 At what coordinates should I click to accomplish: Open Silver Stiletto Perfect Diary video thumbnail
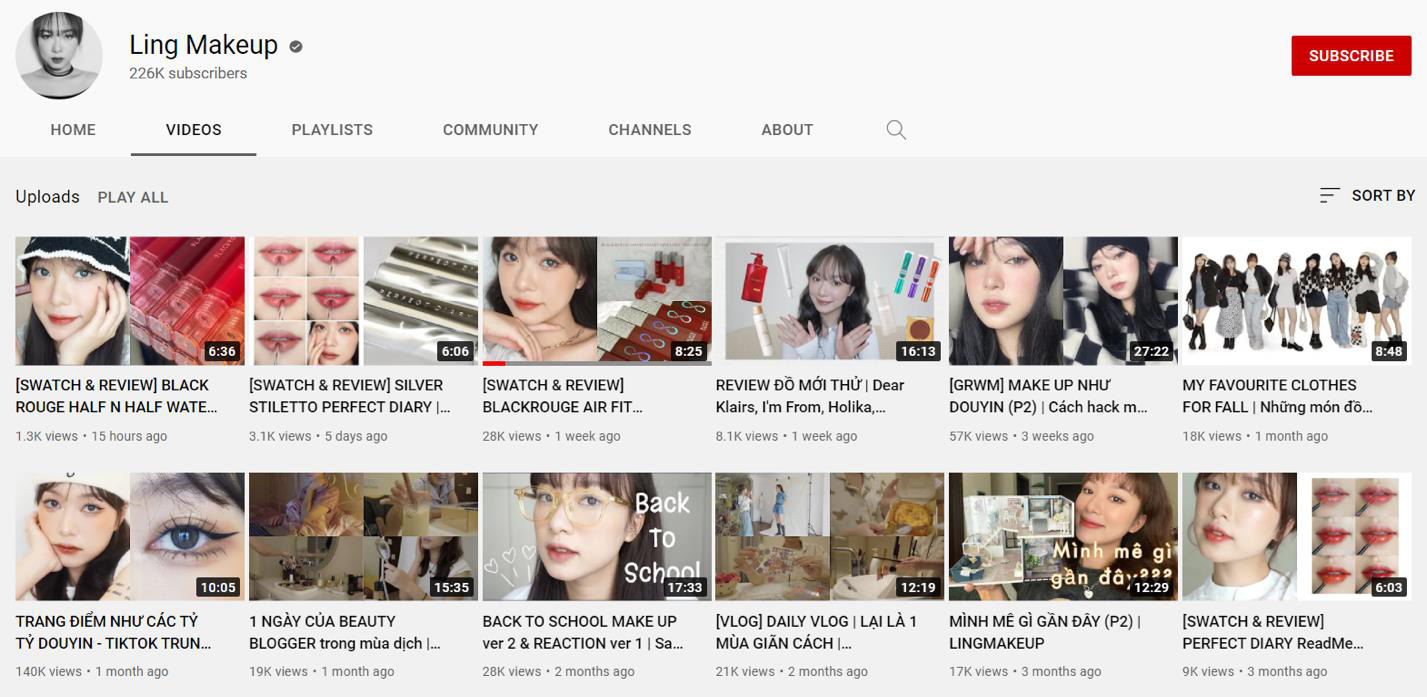coord(363,300)
